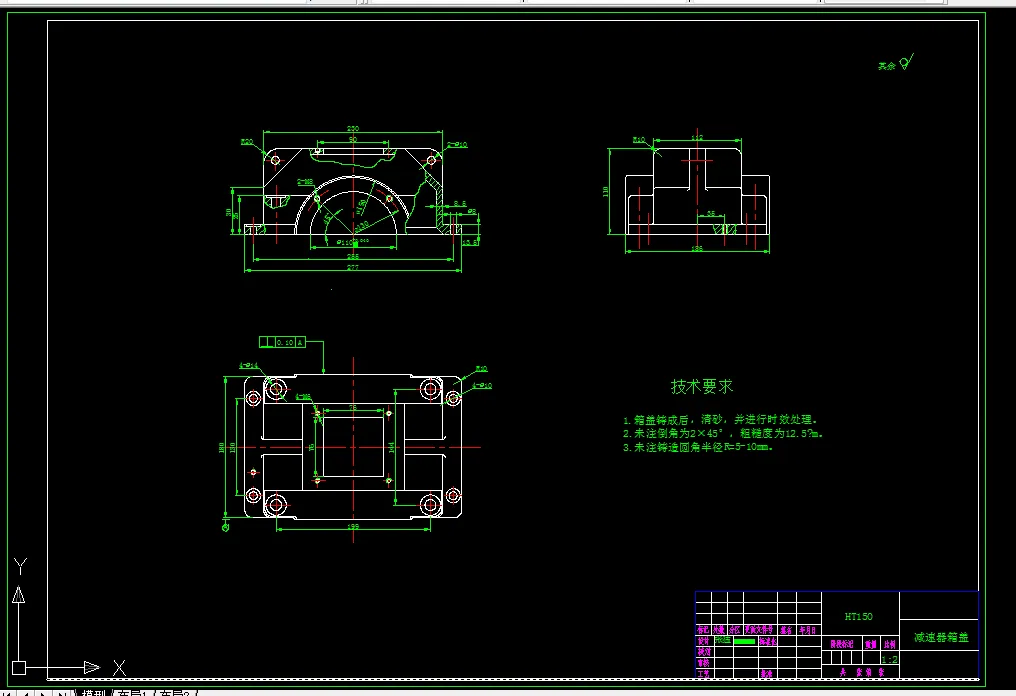Switch to the 模型 model tab

click(93, 693)
